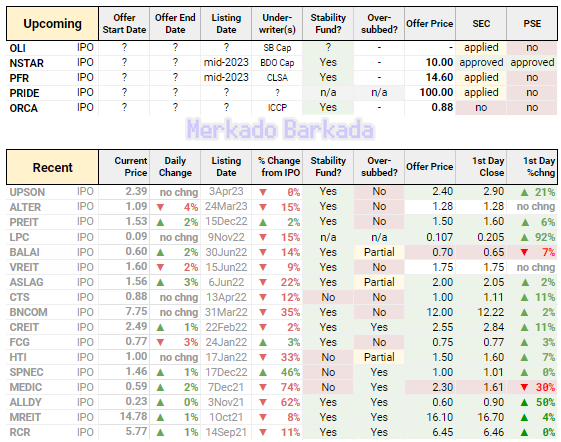Click the SB Cap underwriter cell

[x=277, y=48]
